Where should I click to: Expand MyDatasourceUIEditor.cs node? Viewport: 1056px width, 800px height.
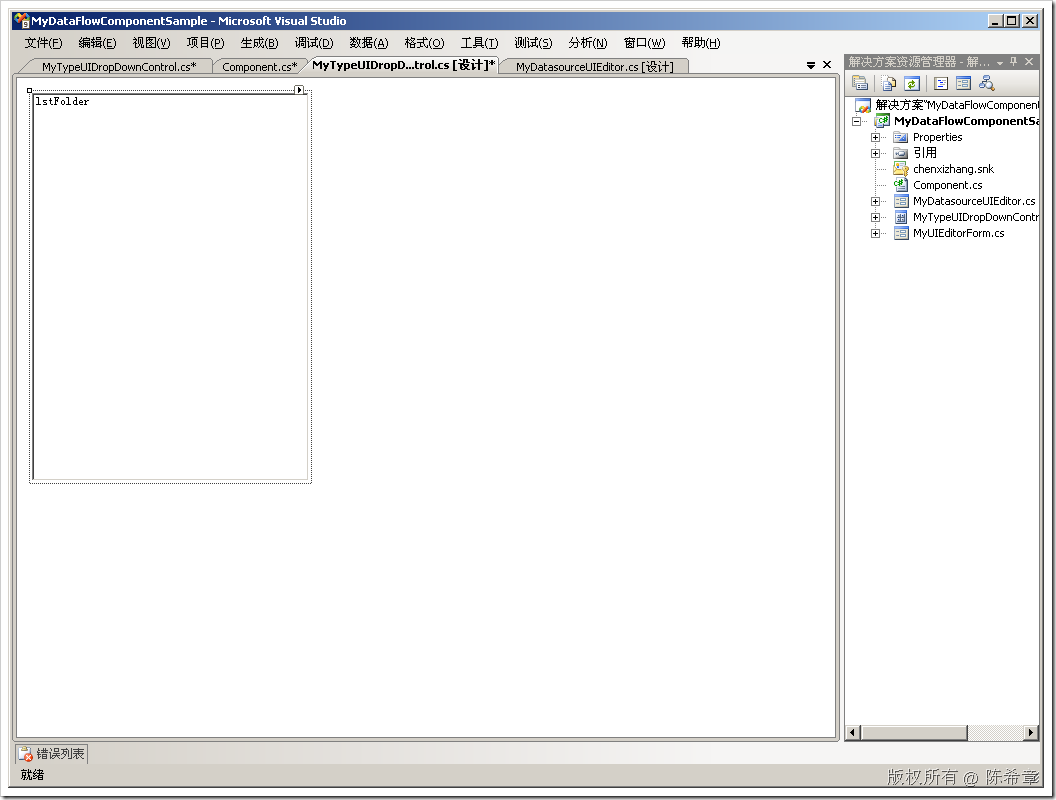click(876, 202)
